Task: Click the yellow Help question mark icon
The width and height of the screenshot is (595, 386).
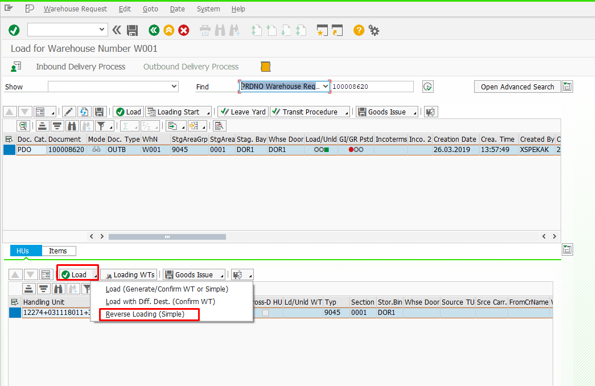Action: pos(359,30)
